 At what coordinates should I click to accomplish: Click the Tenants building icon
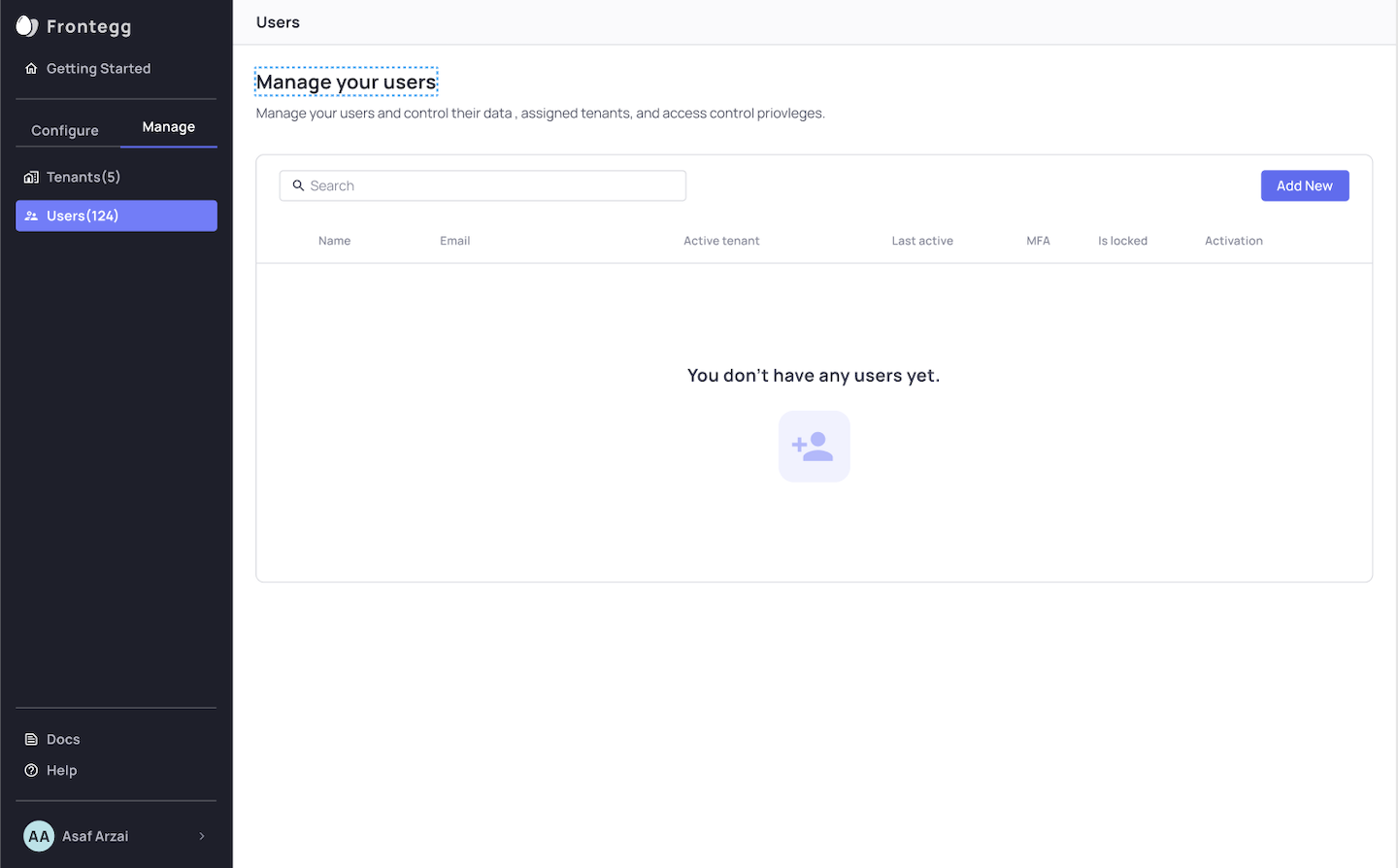pos(31,177)
